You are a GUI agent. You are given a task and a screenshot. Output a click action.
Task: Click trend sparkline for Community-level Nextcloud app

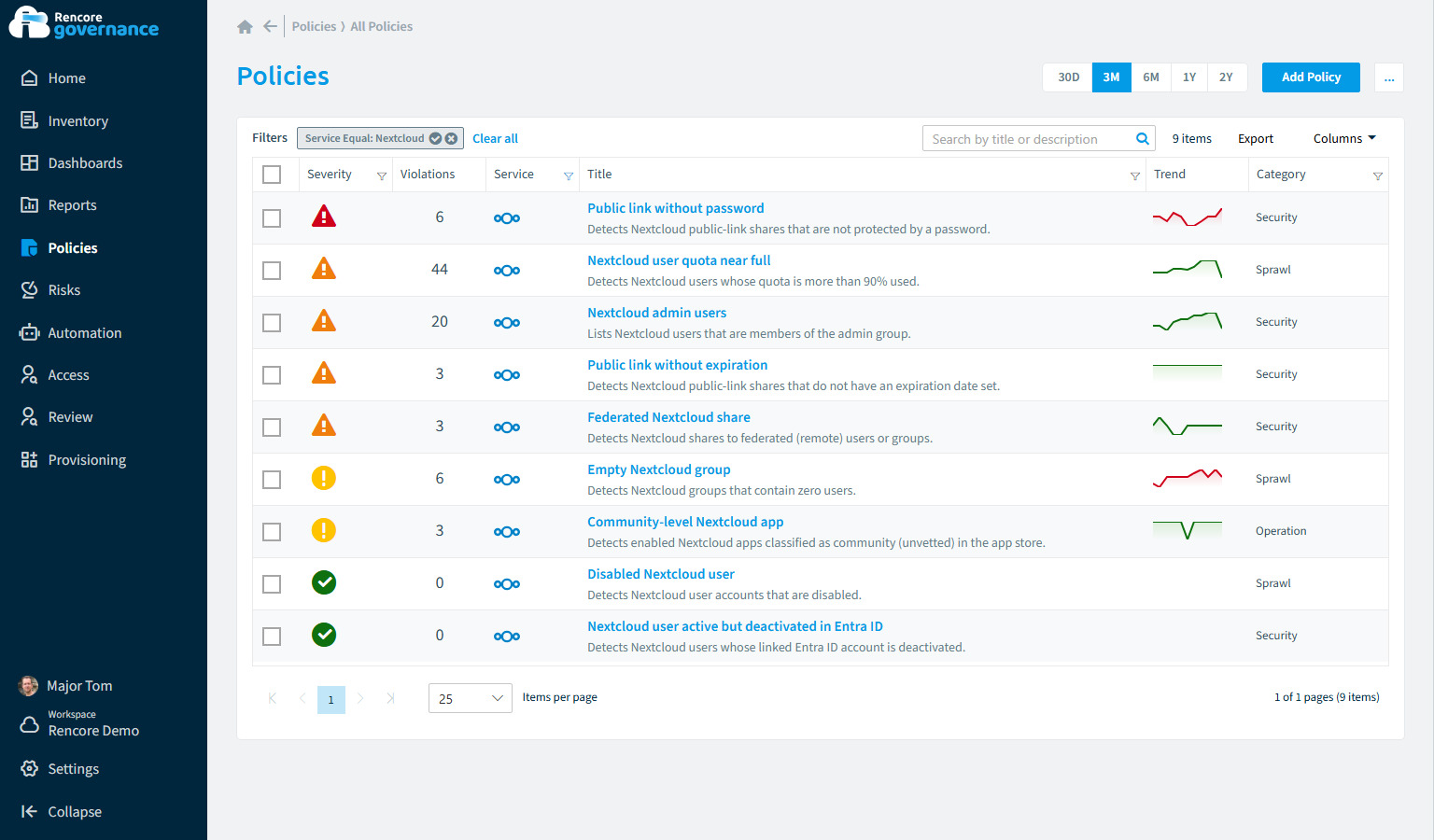(1188, 530)
